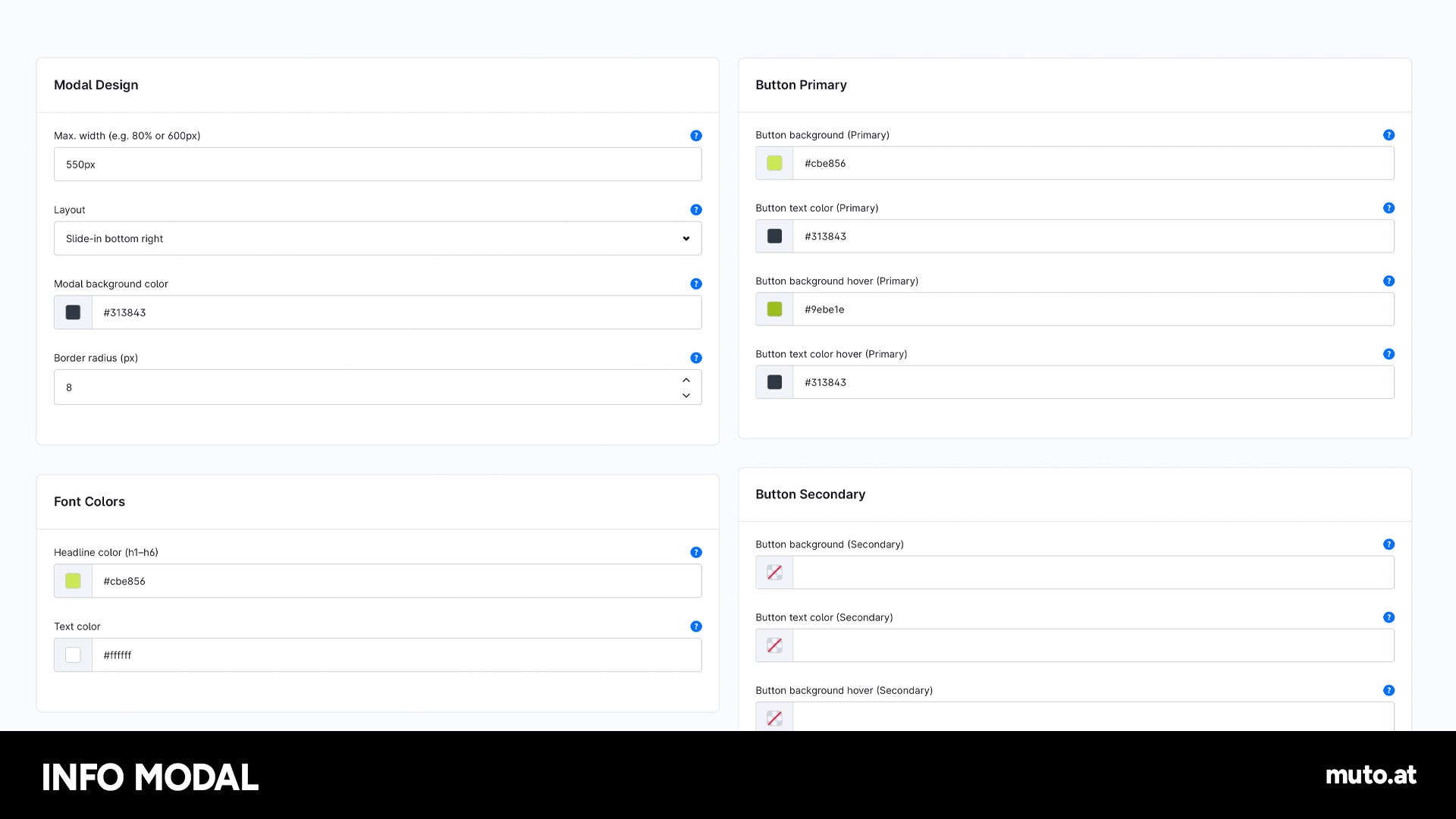This screenshot has height=819, width=1456.
Task: Open help for Max. width field
Action: pyautogui.click(x=695, y=136)
